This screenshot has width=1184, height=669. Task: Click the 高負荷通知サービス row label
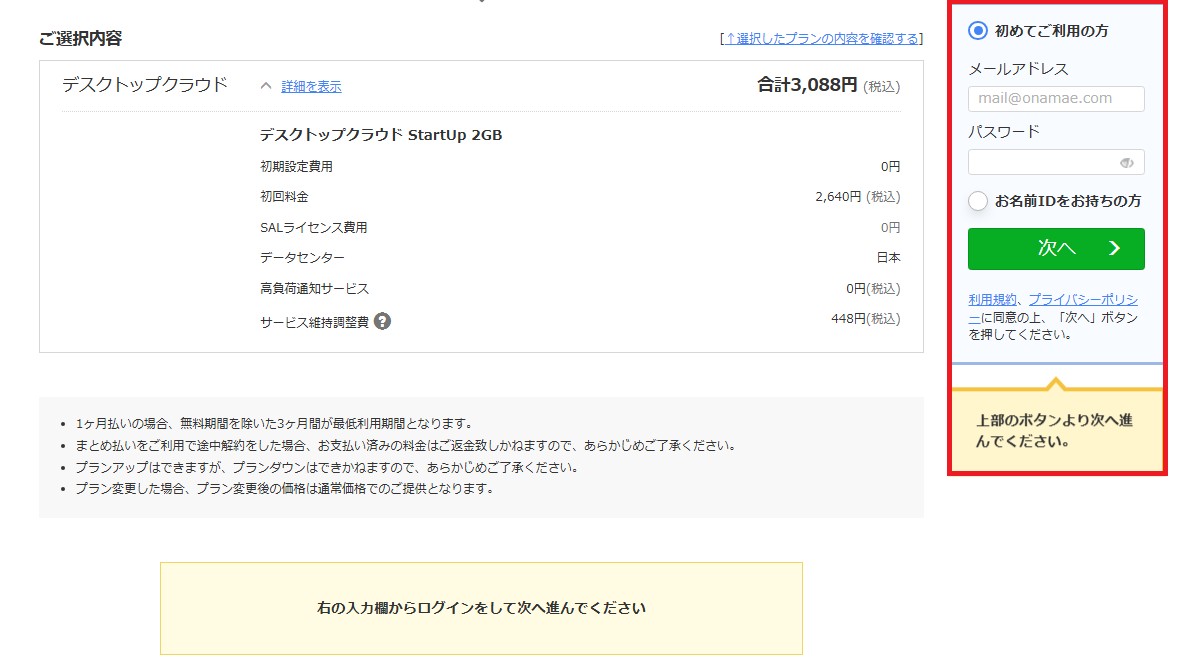(314, 289)
